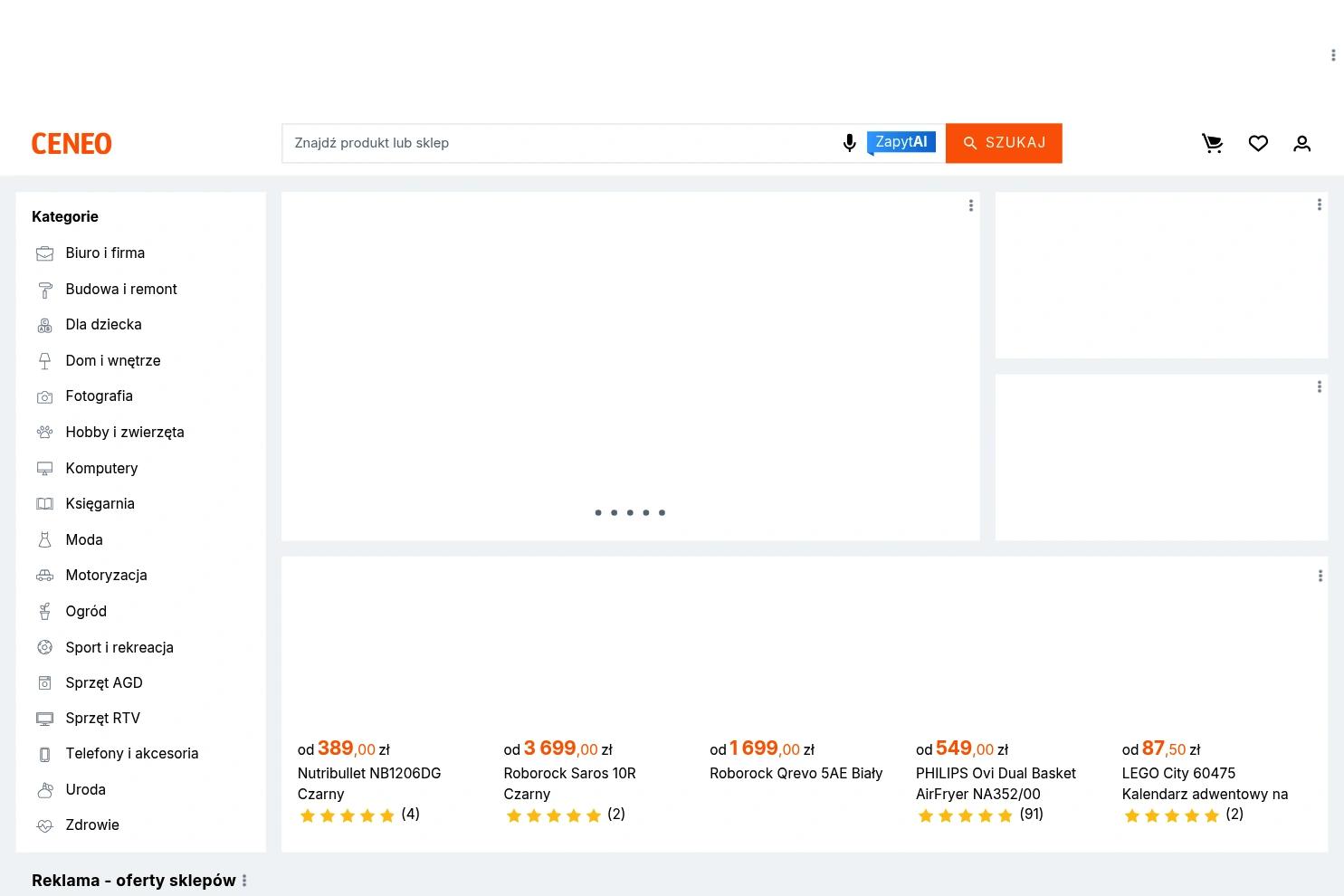Expand options next to Reklama - oferty sklepów

[x=244, y=881]
